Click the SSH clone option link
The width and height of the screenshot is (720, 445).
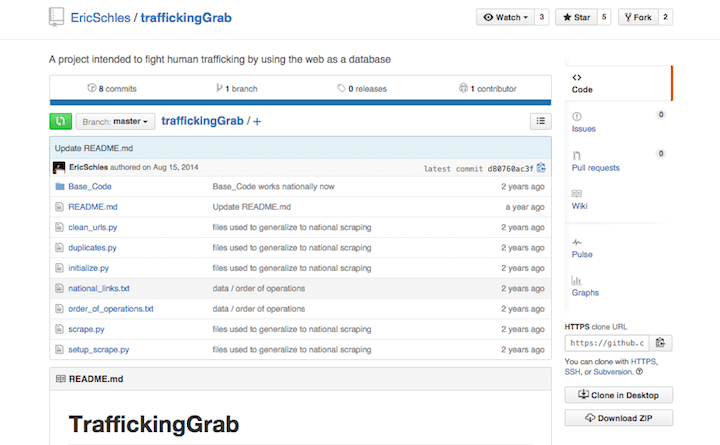(572, 372)
